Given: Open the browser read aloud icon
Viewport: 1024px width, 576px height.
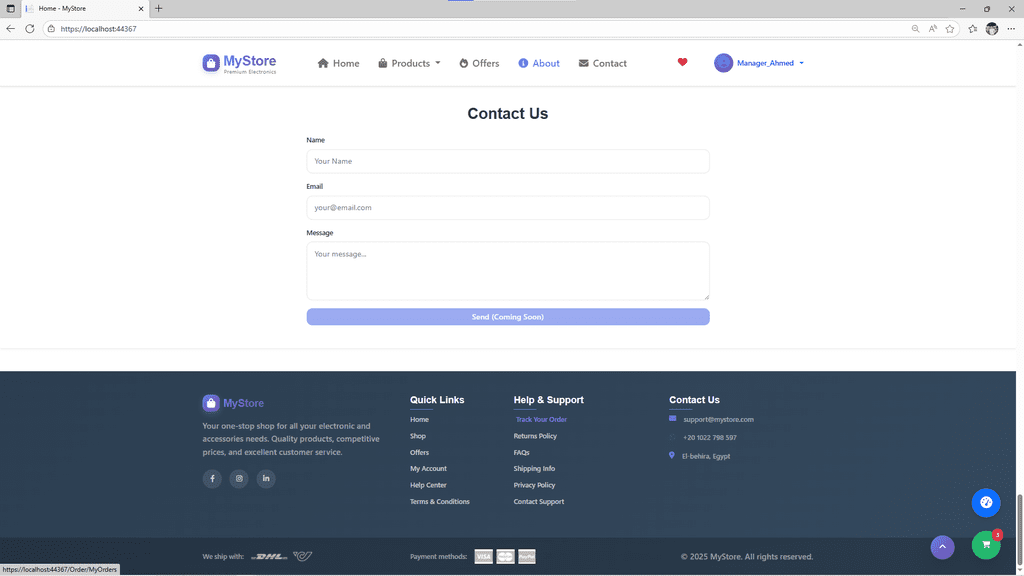Looking at the screenshot, I should [933, 29].
